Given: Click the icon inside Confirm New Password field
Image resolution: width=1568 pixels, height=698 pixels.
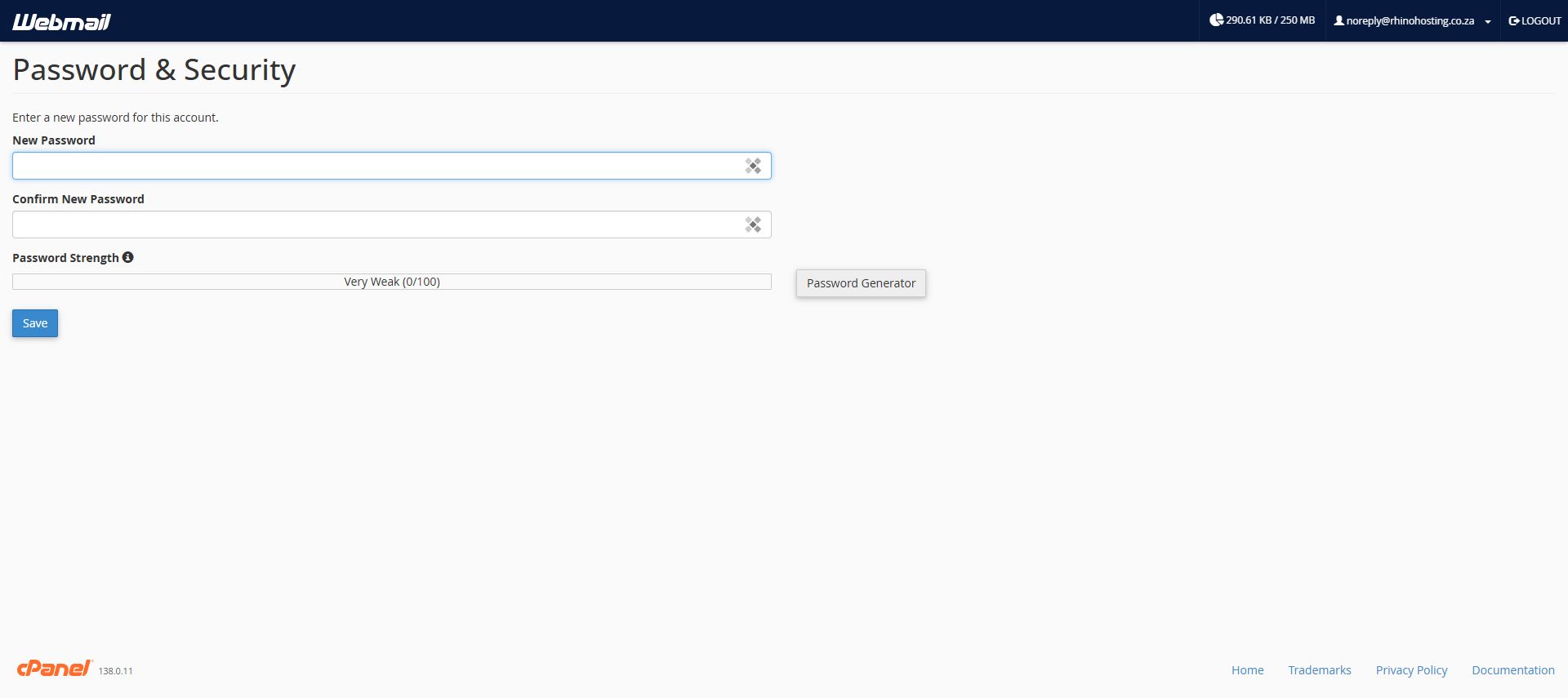Looking at the screenshot, I should coord(753,225).
